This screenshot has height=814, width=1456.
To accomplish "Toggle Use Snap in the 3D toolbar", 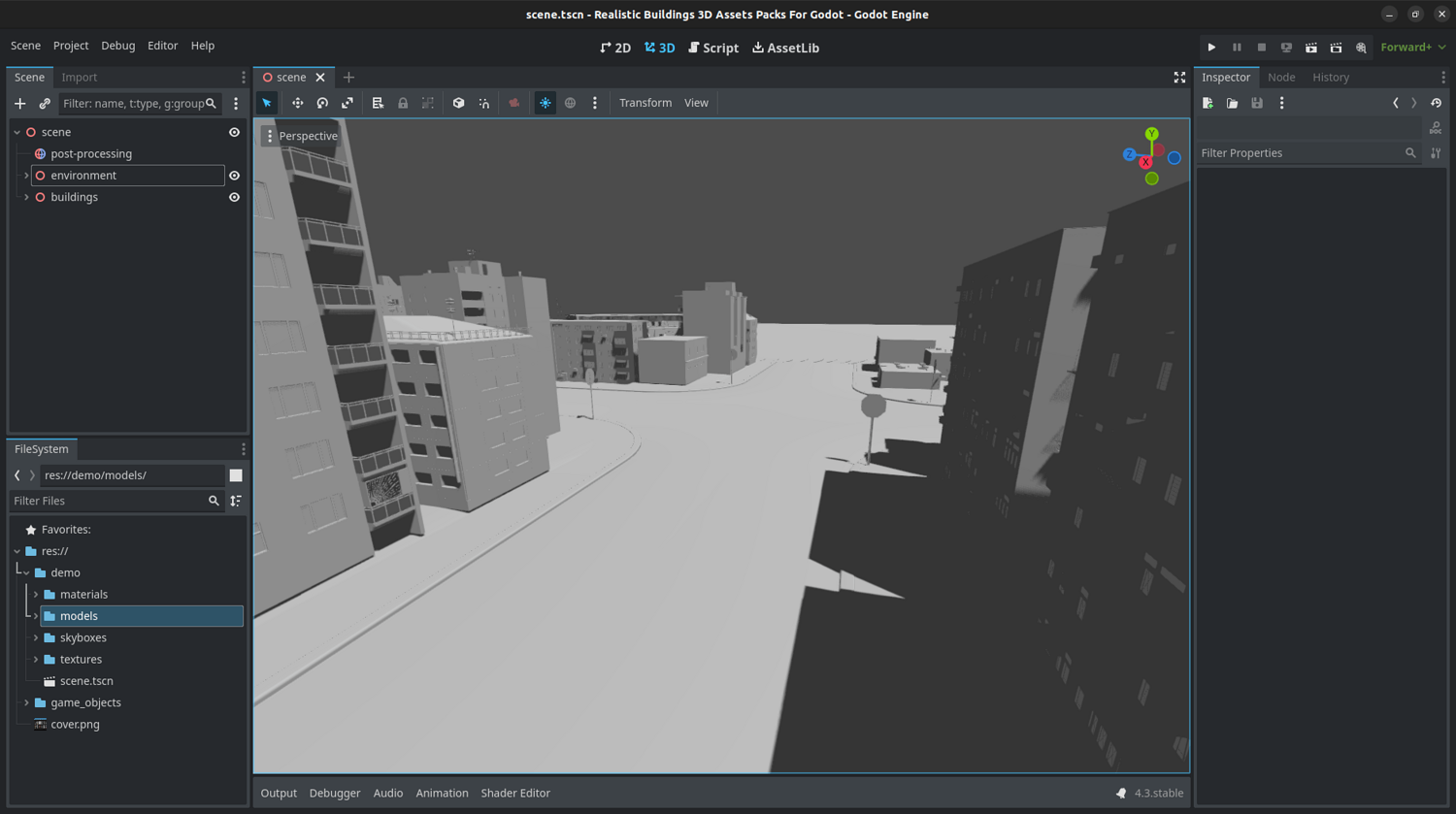I will pos(483,103).
